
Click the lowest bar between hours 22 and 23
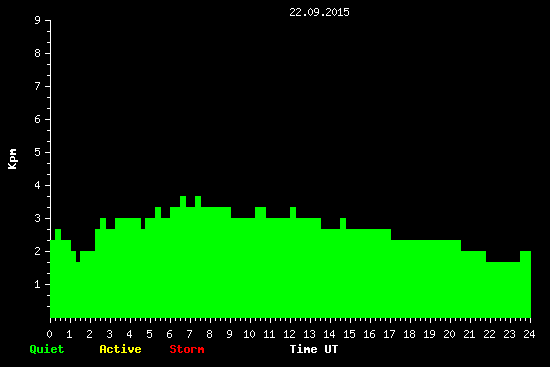click(x=503, y=290)
